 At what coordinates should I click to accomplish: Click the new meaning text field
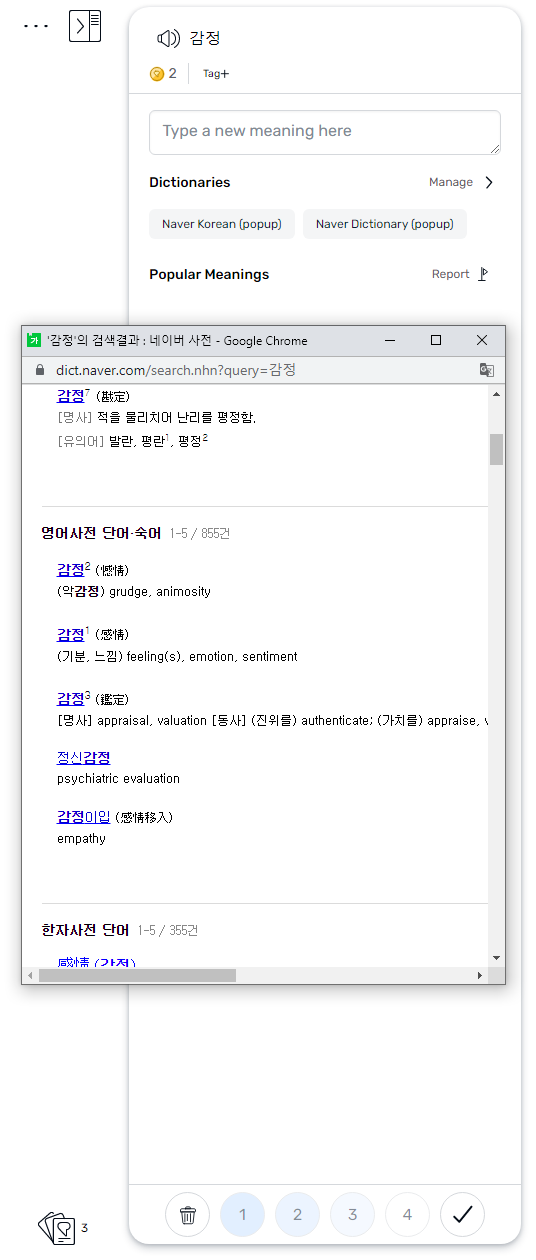[325, 132]
